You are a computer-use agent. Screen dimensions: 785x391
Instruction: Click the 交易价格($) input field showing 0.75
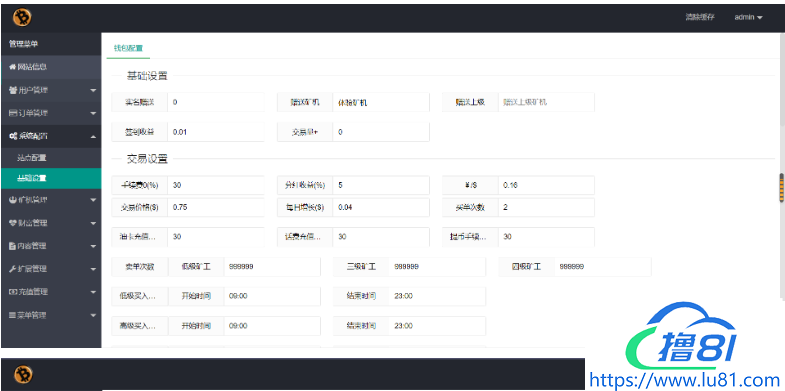[x=216, y=207]
